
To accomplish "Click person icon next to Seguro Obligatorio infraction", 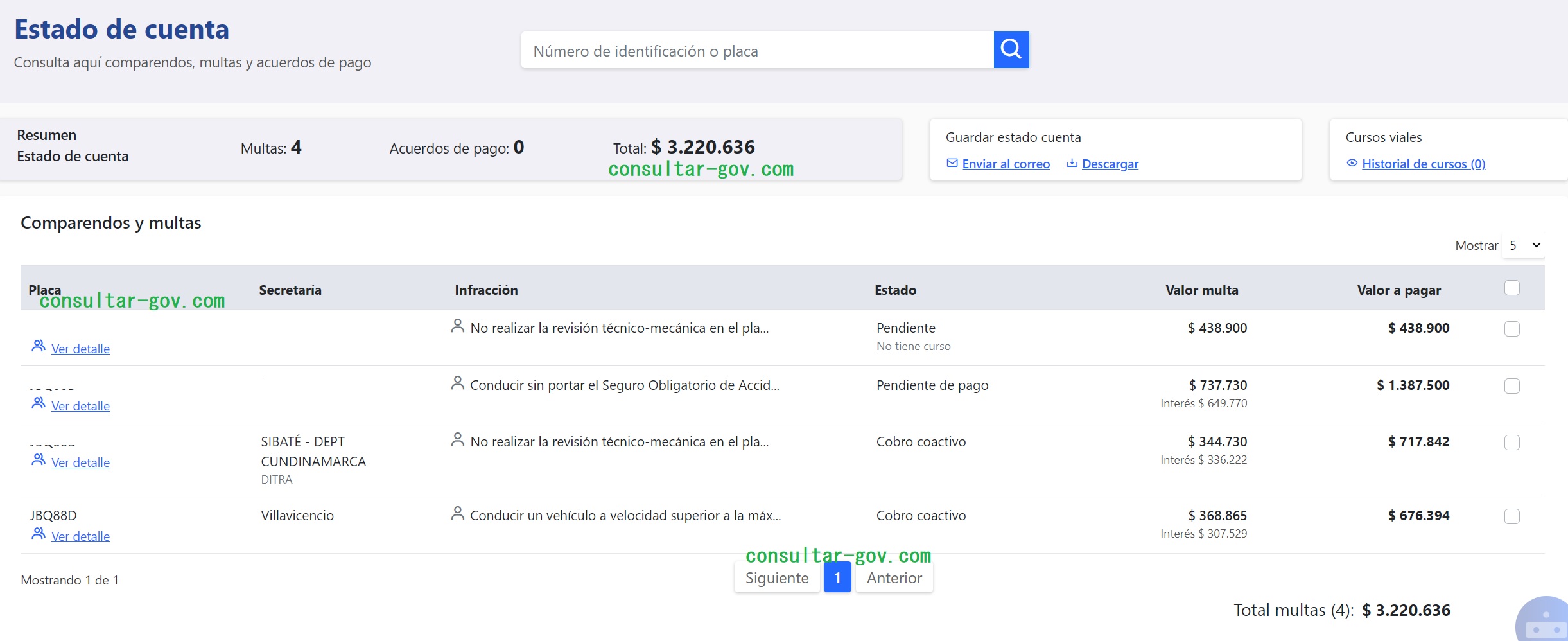I will (x=457, y=383).
